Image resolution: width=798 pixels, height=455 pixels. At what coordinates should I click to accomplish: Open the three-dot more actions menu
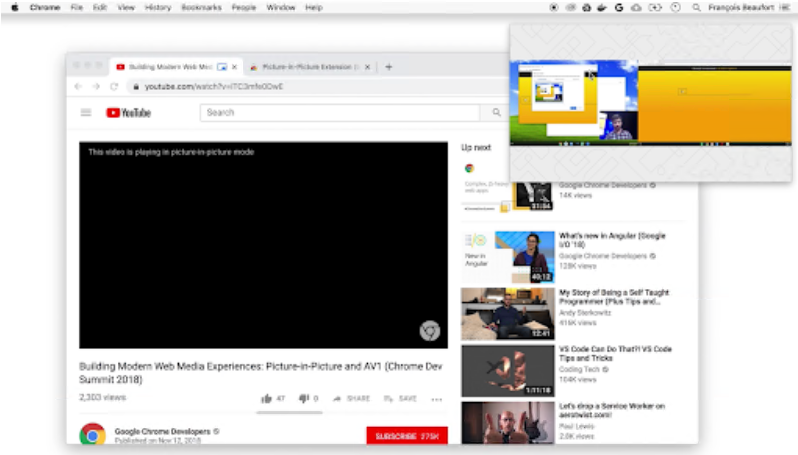pyautogui.click(x=436, y=398)
